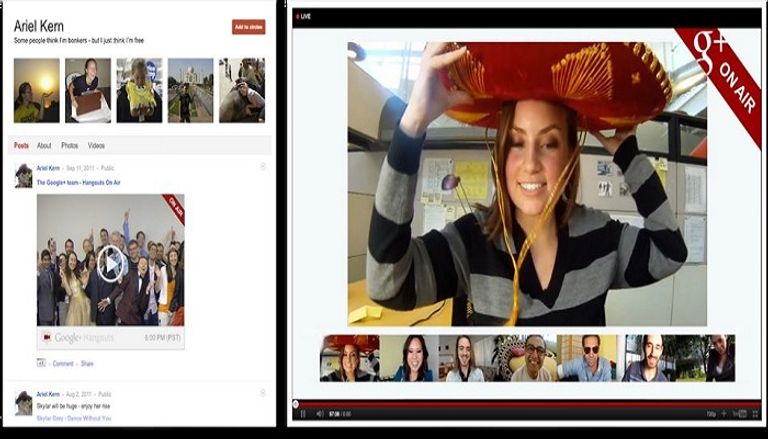Play the Hangouts On Air video post
Image resolution: width=768 pixels, height=439 pixels.
tap(111, 263)
